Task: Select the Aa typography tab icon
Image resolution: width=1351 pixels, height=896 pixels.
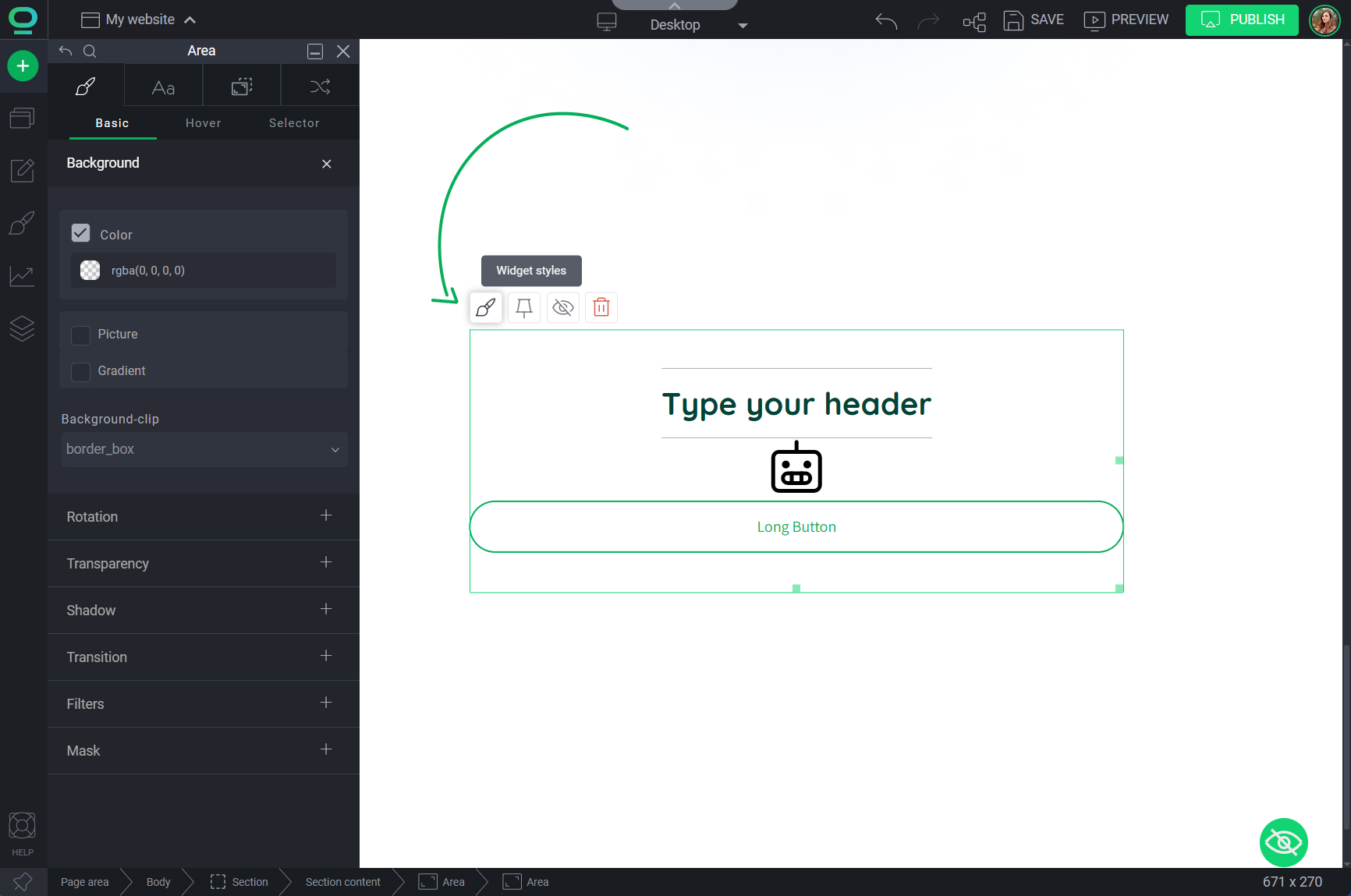Action: [164, 86]
